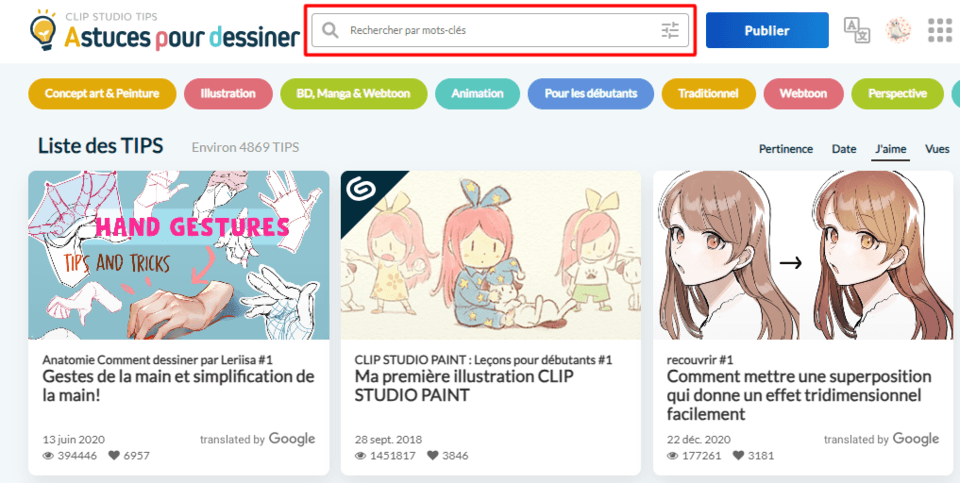Click the Publier button

point(767,30)
